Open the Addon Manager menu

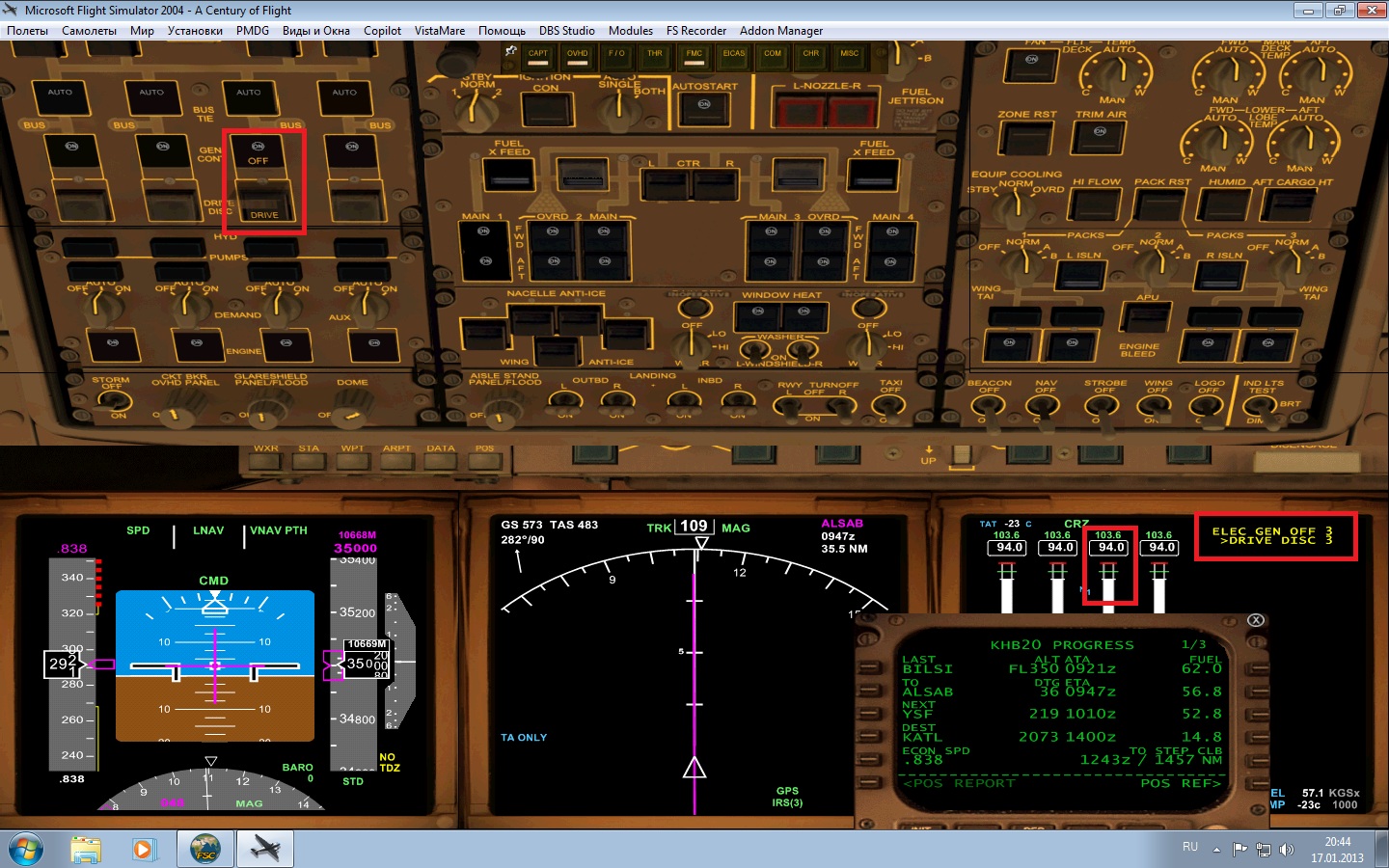tap(781, 31)
